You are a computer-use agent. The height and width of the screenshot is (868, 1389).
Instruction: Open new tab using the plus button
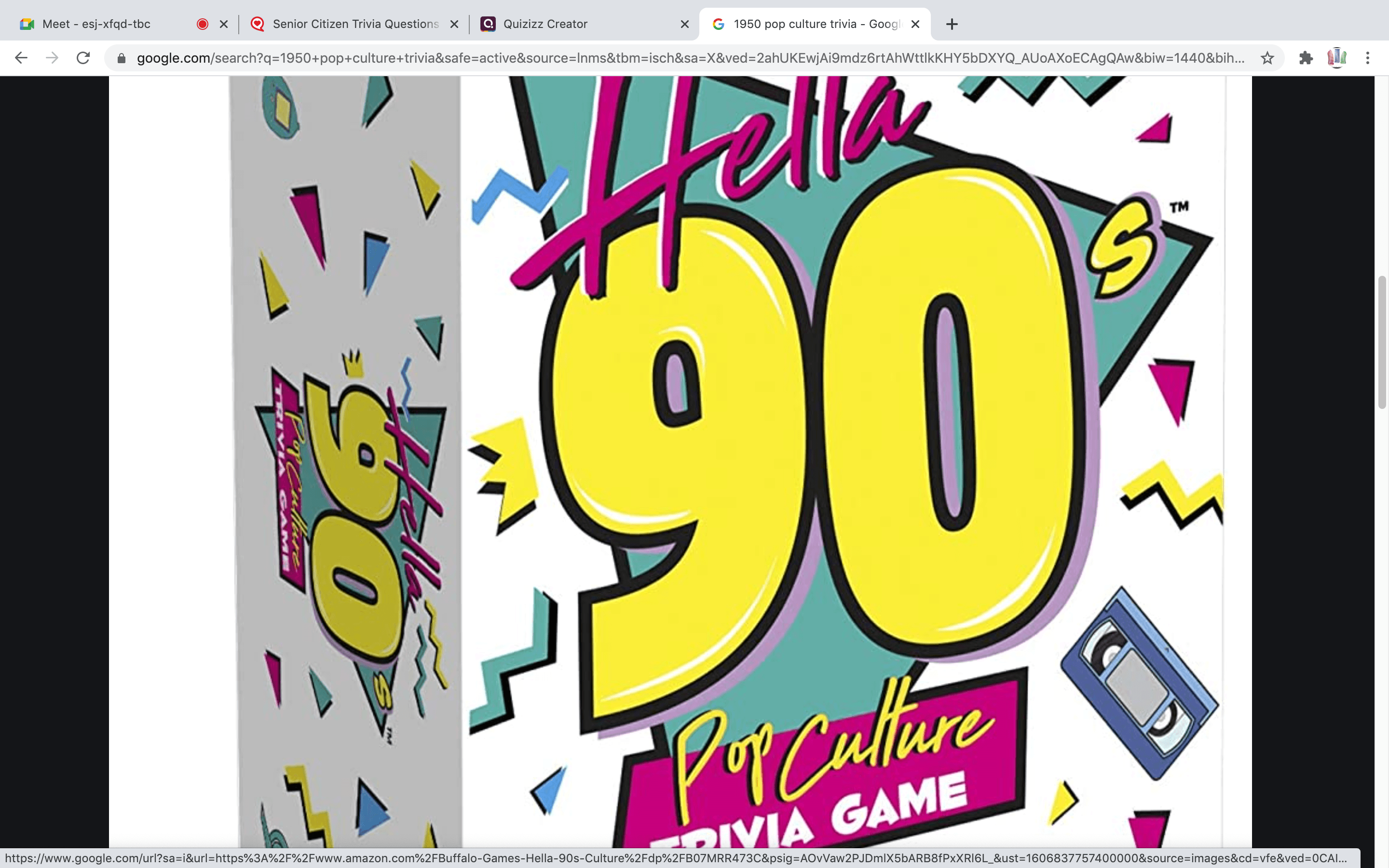click(952, 23)
